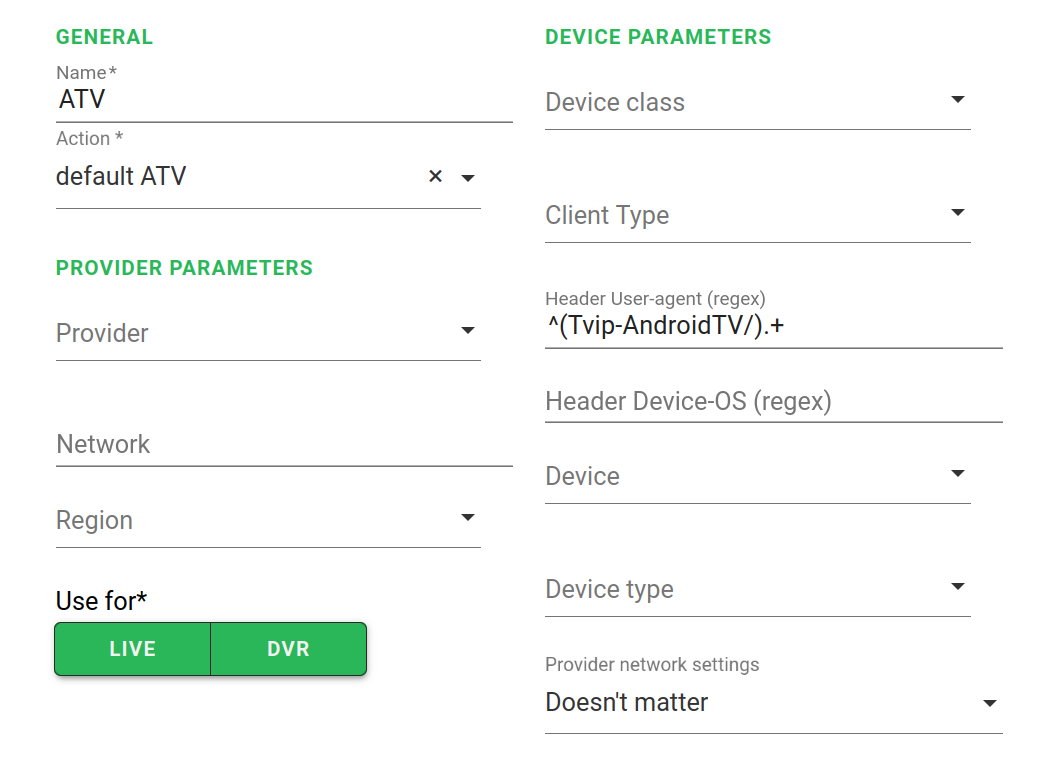Click the Region field arrow icon
1054x775 pixels.
click(x=467, y=518)
